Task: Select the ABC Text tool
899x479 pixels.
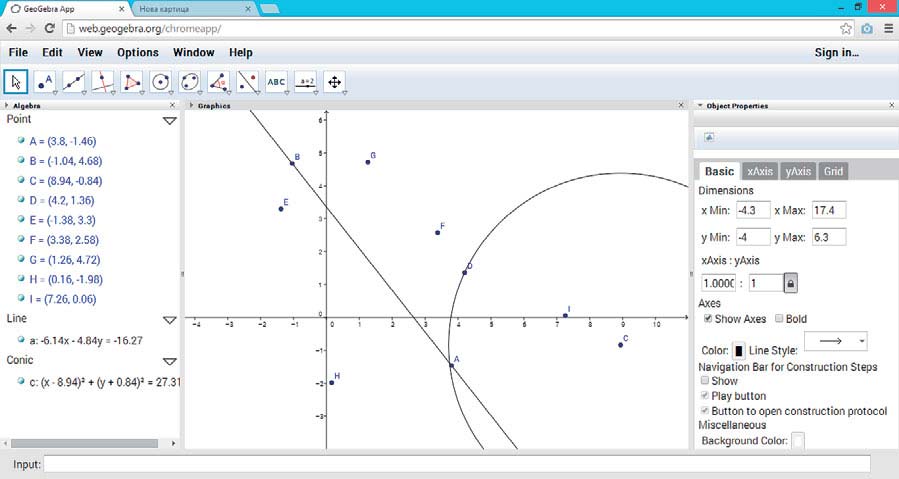Action: [276, 82]
